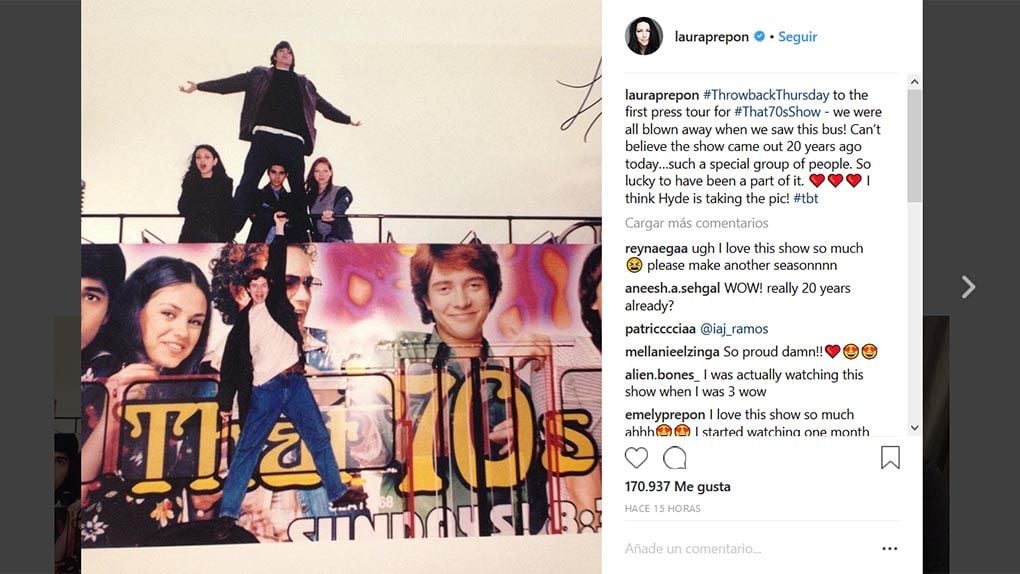Open the #That70sShow hashtag link

777,112
